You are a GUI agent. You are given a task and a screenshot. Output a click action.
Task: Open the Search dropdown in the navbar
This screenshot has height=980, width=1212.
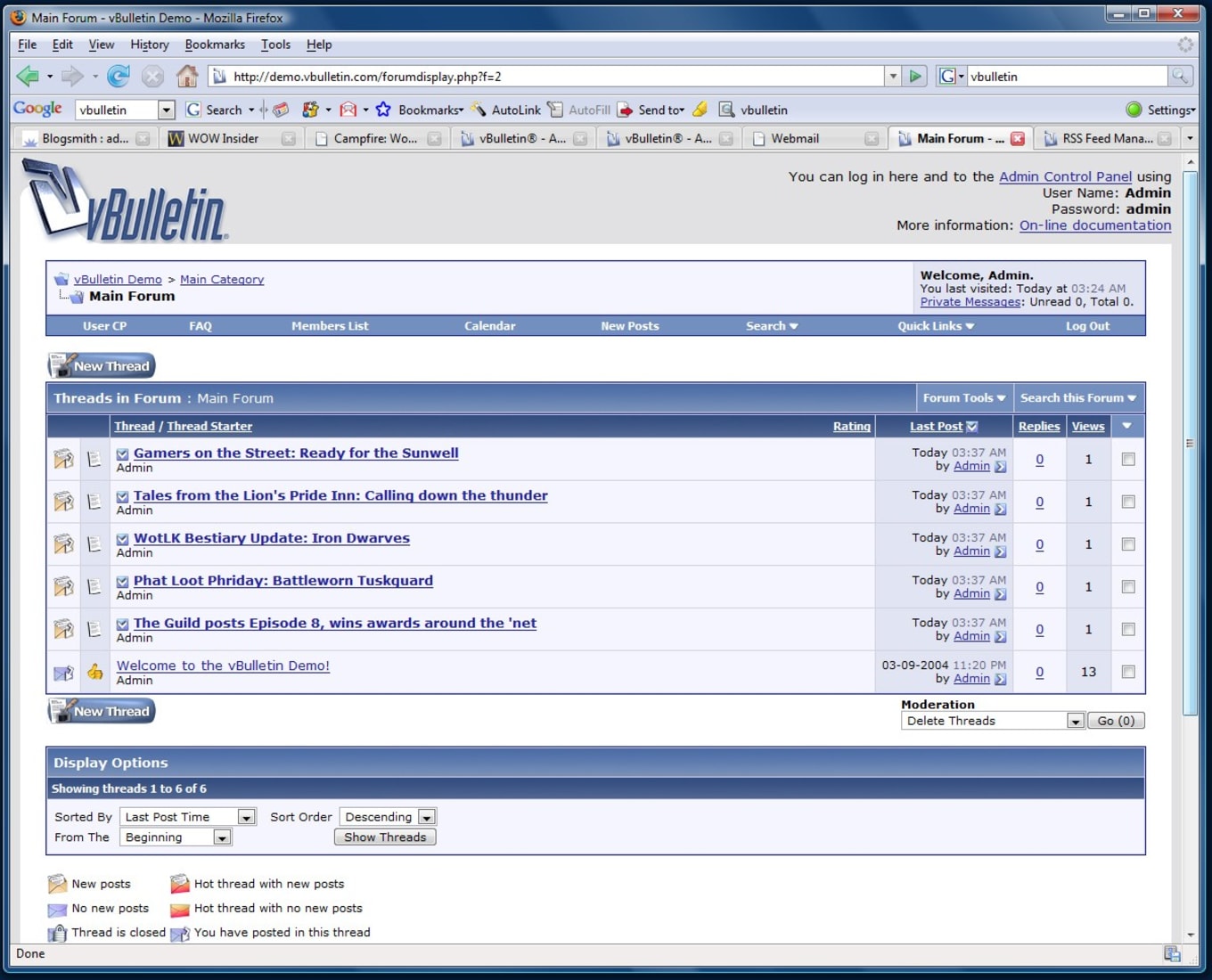pyautogui.click(x=772, y=326)
